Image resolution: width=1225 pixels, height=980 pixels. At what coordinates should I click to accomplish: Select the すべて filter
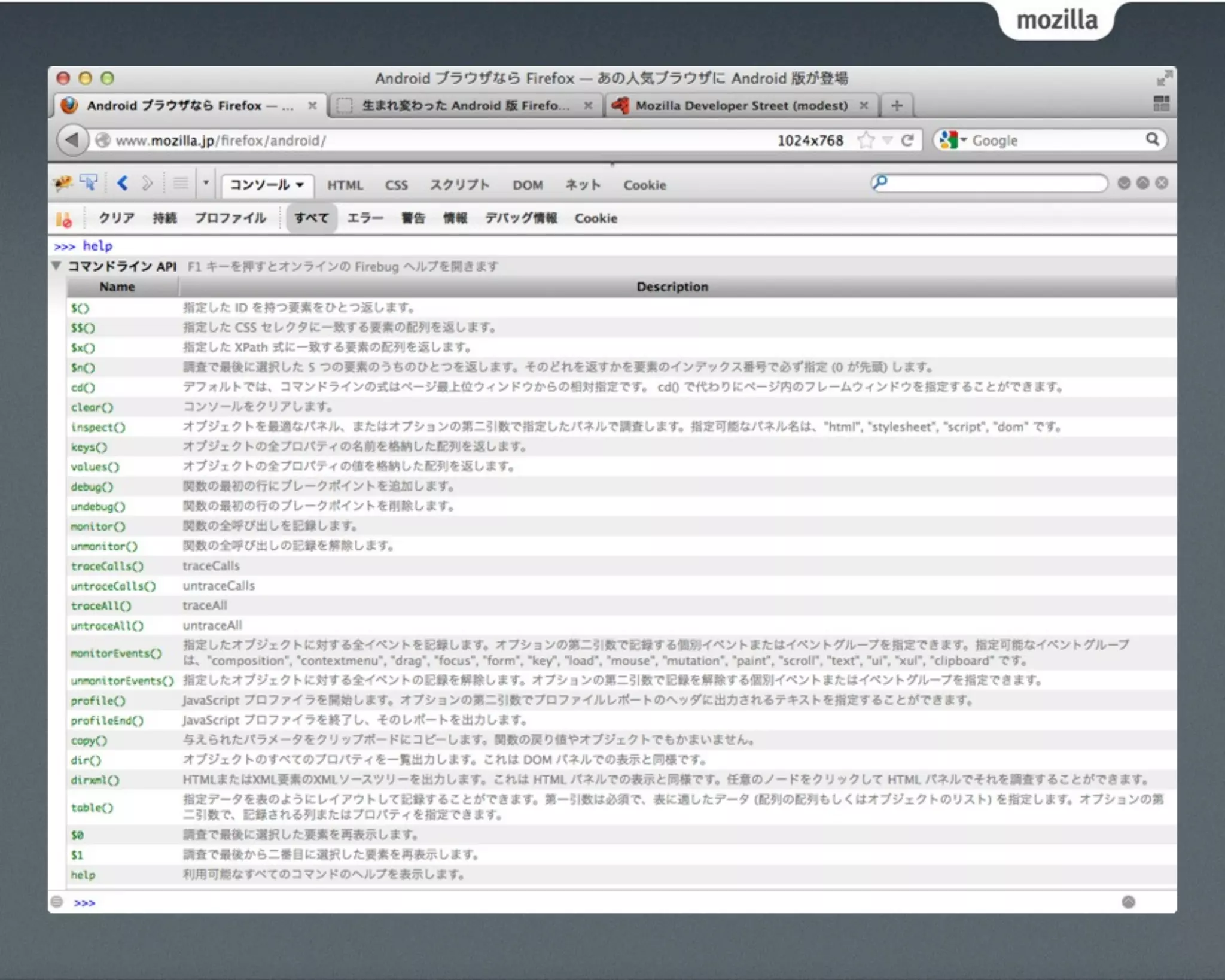coord(311,218)
